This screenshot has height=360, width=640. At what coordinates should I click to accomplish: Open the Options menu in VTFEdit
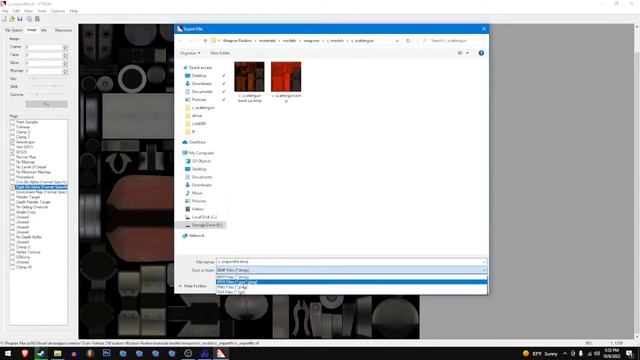tap(58, 11)
